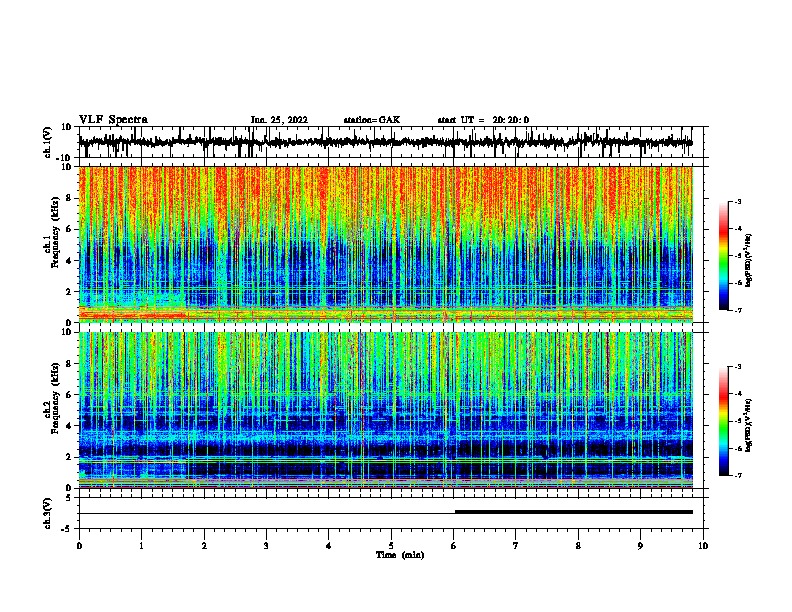Screen dimensions: 792x612
Task: Click the "station=GAK" header label
Action: (372, 120)
